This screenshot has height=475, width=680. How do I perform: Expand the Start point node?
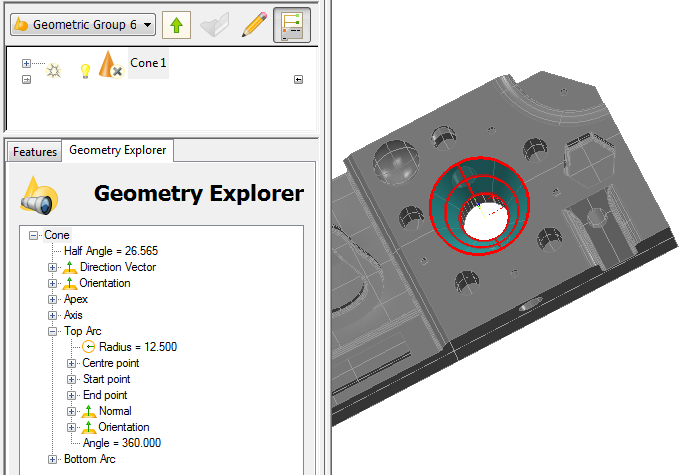pyautogui.click(x=72, y=380)
